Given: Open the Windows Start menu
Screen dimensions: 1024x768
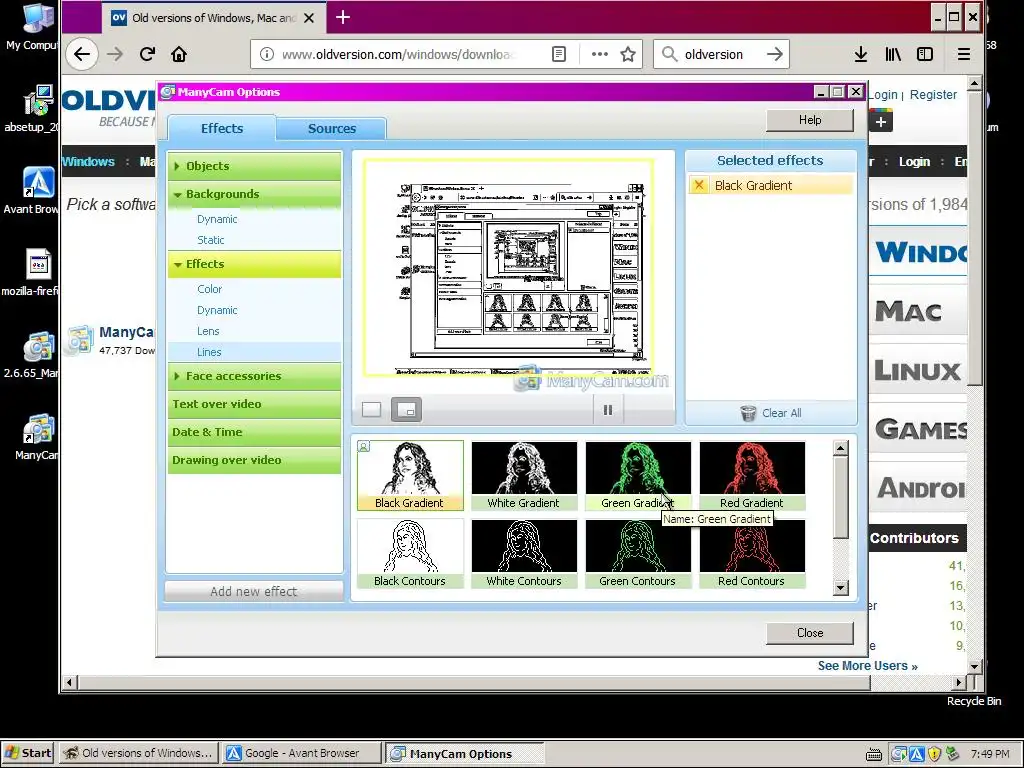Looking at the screenshot, I should tap(27, 753).
